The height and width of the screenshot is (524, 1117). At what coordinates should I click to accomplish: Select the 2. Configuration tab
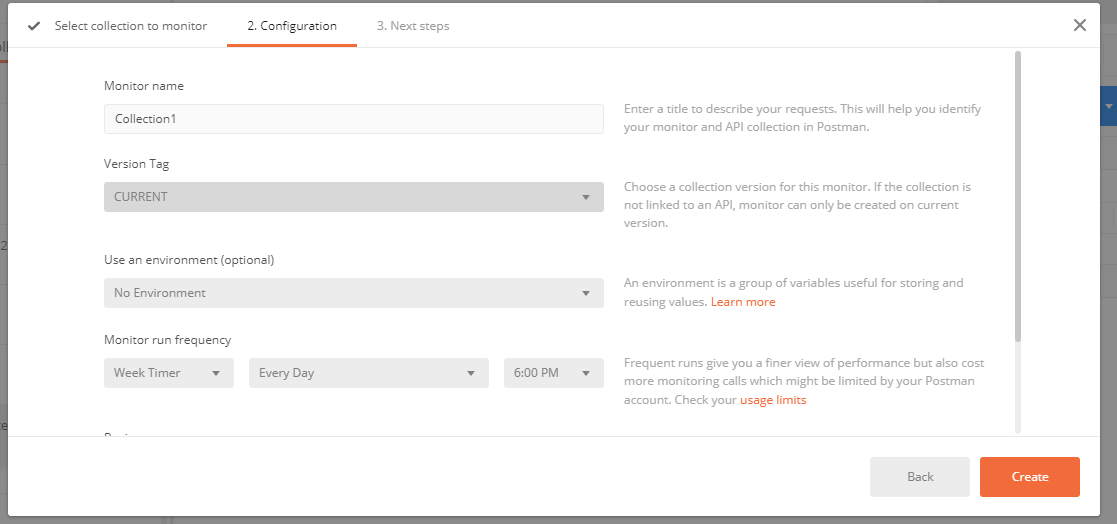[x=292, y=26]
